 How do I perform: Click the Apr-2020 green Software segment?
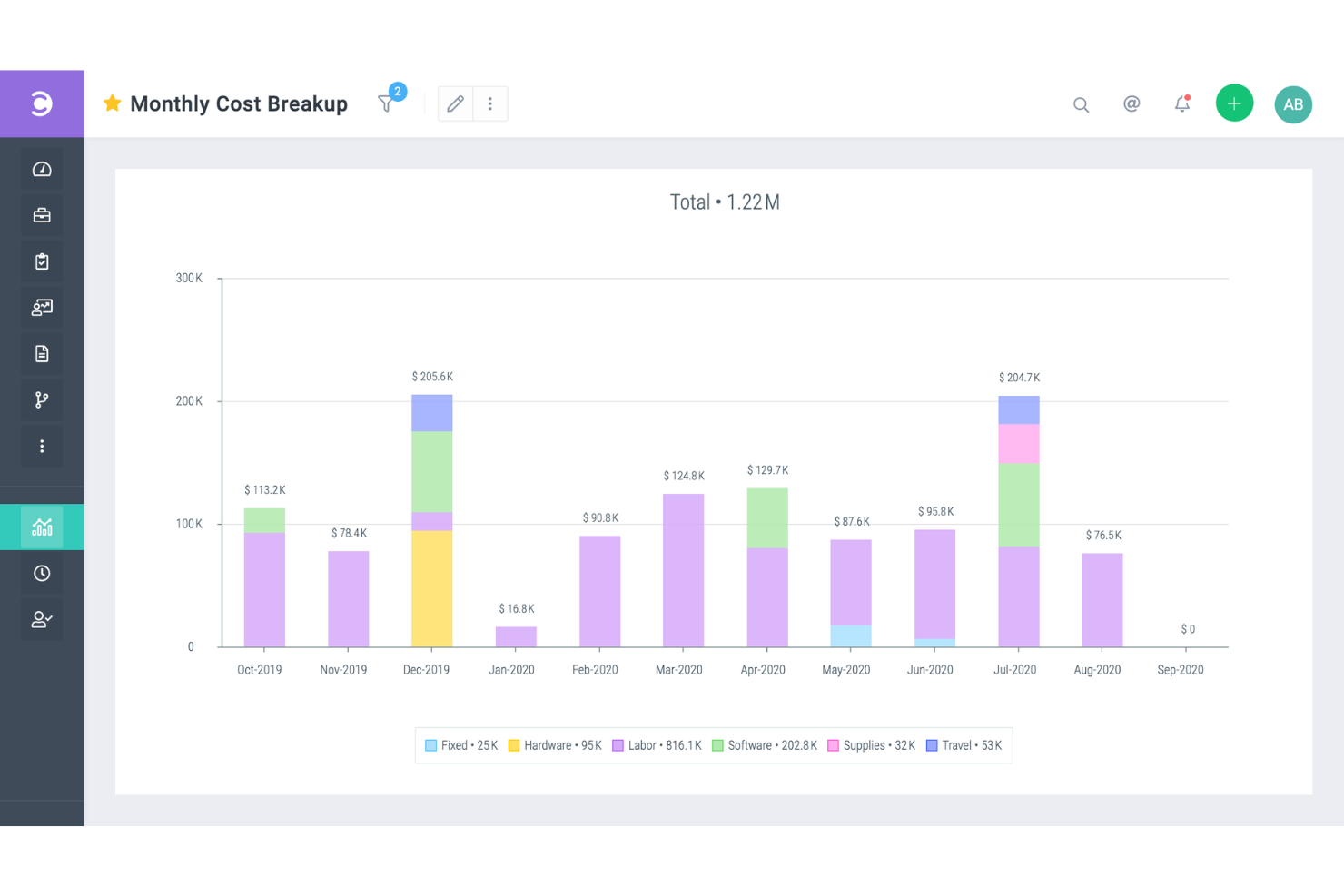point(767,517)
